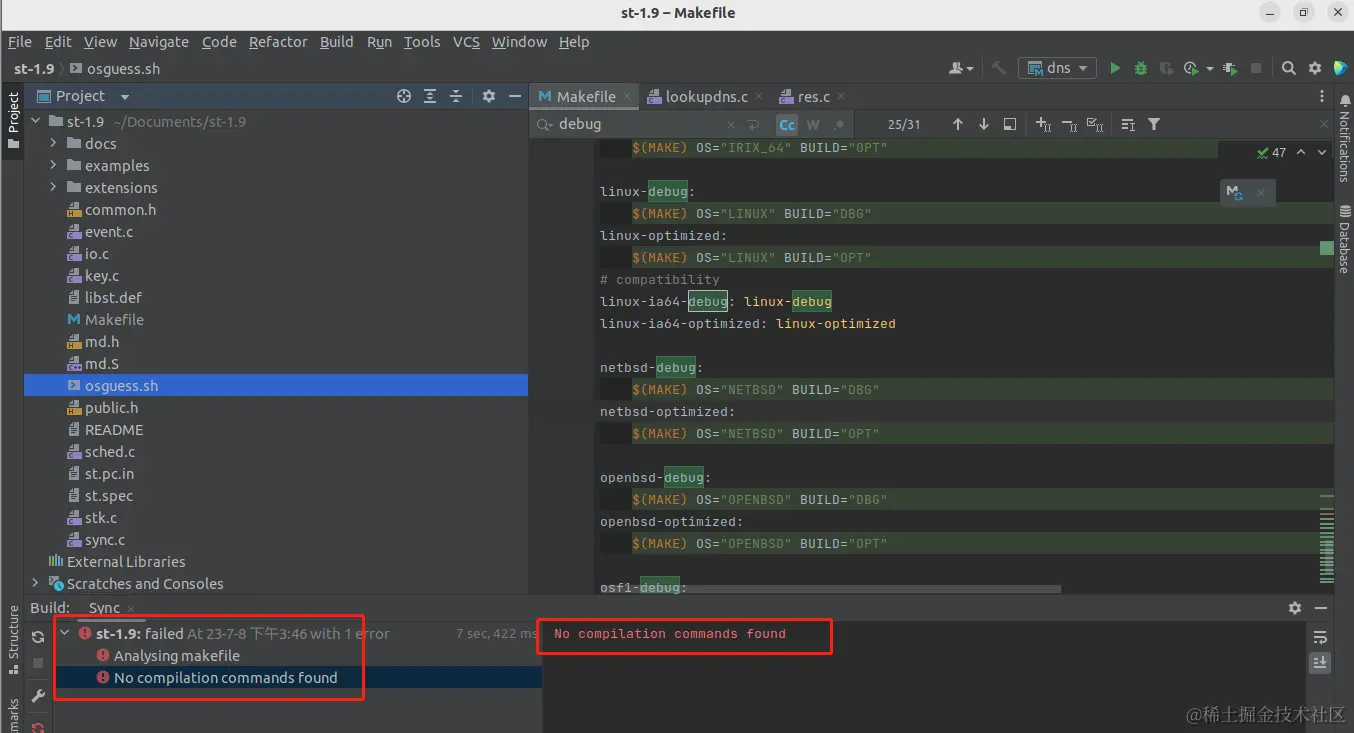The width and height of the screenshot is (1354, 733).
Task: Click the Project vertical side tab
Action: 13,120
